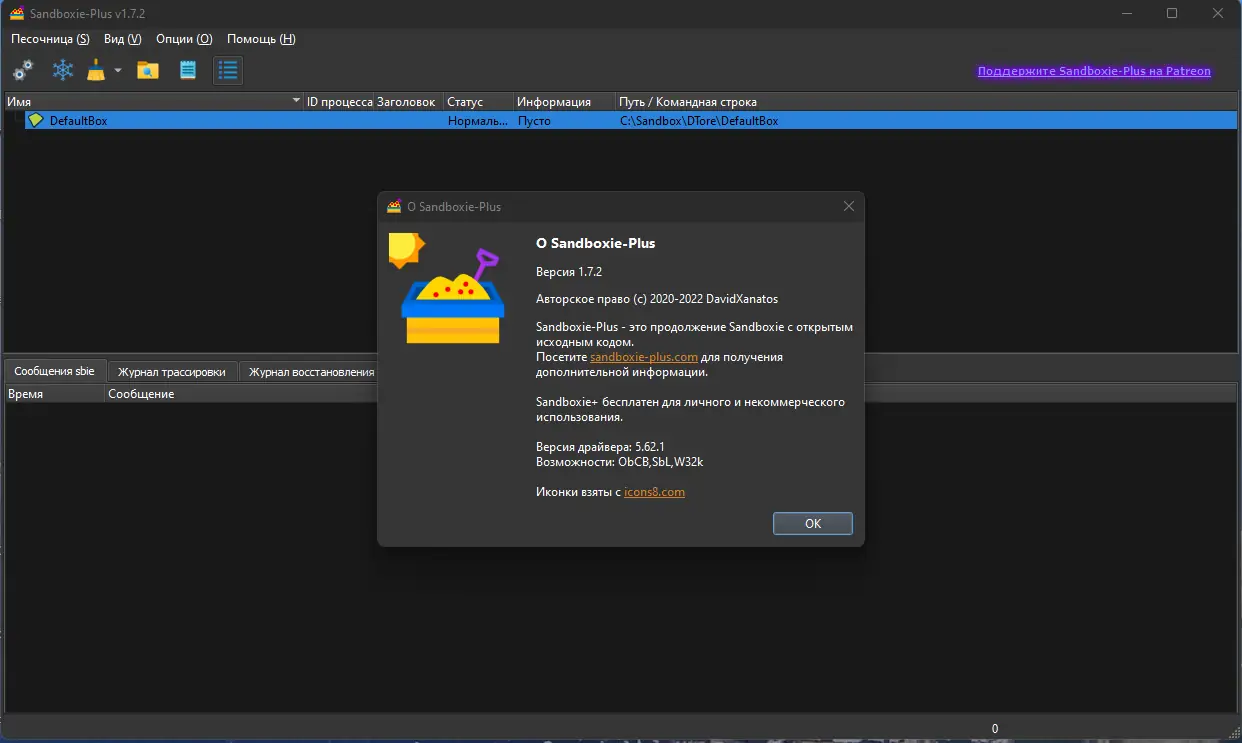
Task: Open the notepad edit-ini toolbar icon
Action: pyautogui.click(x=187, y=70)
